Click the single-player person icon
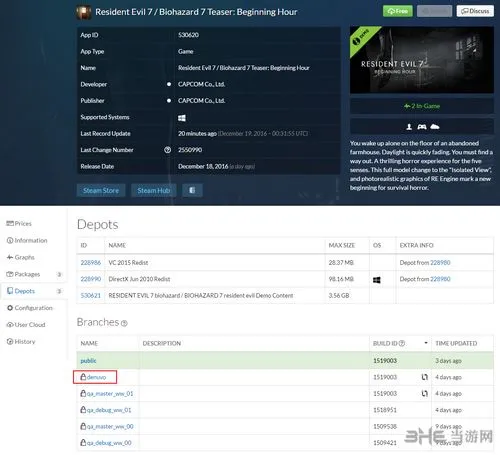Image resolution: width=500 pixels, height=455 pixels. [x=409, y=127]
